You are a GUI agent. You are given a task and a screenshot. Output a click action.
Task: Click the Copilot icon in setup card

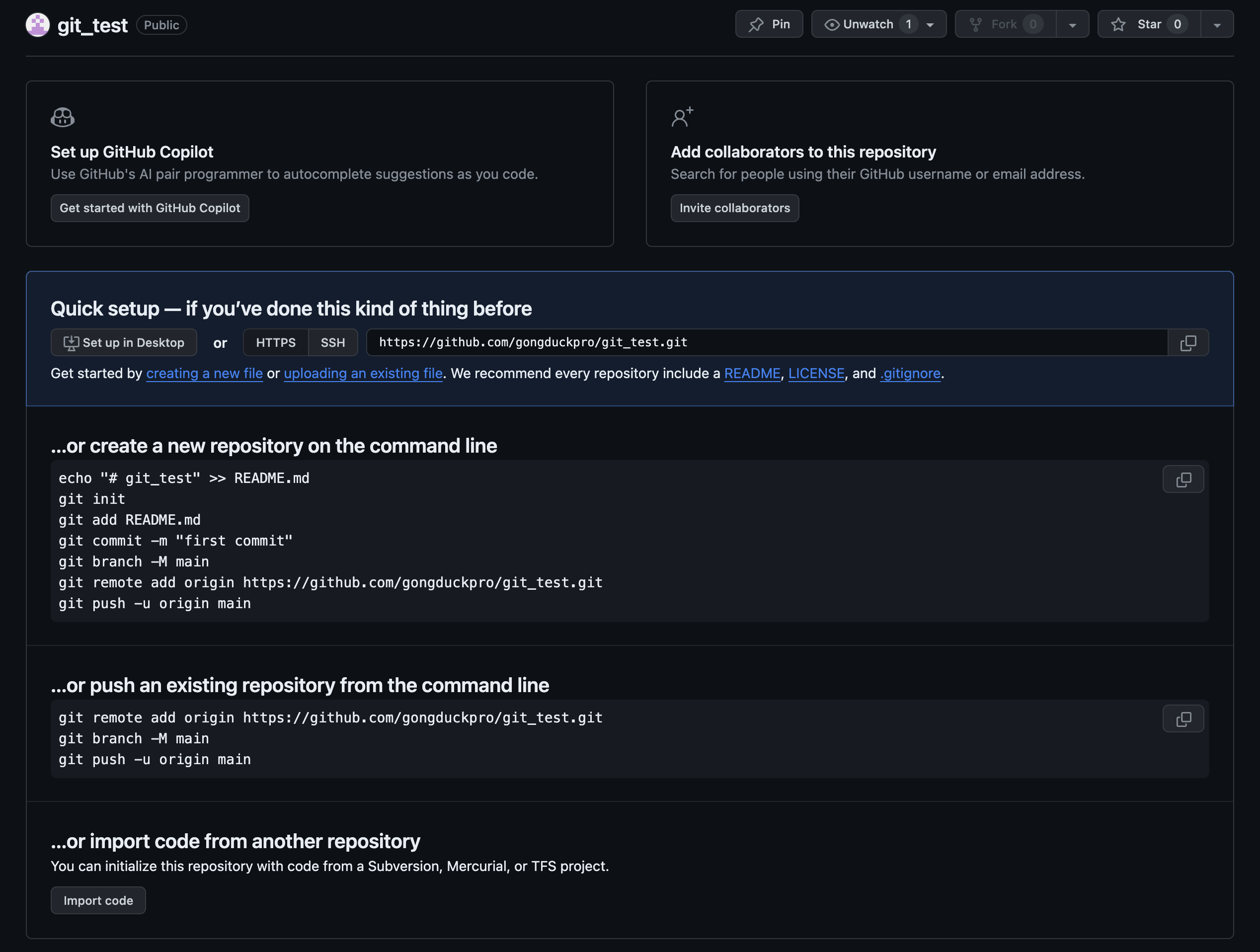click(x=63, y=117)
